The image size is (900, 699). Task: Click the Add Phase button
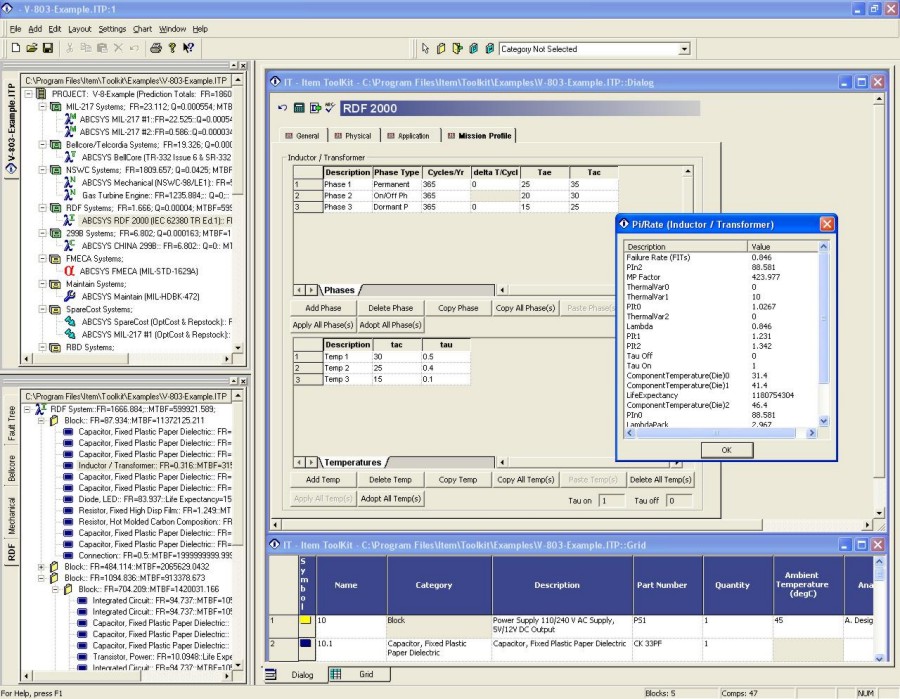pyautogui.click(x=323, y=308)
